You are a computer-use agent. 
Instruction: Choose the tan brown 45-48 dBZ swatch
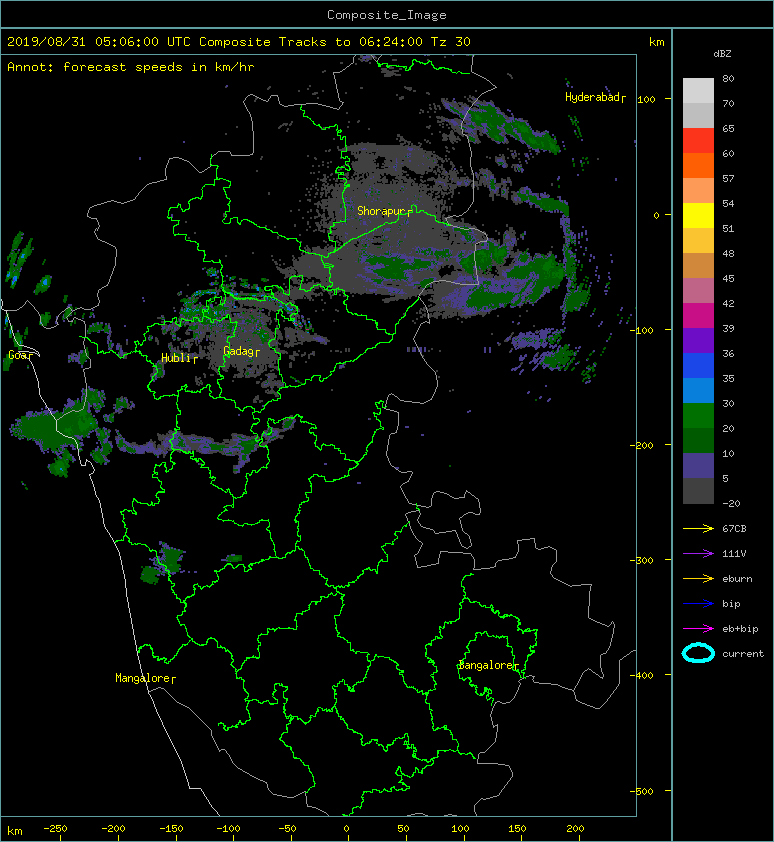point(698,266)
